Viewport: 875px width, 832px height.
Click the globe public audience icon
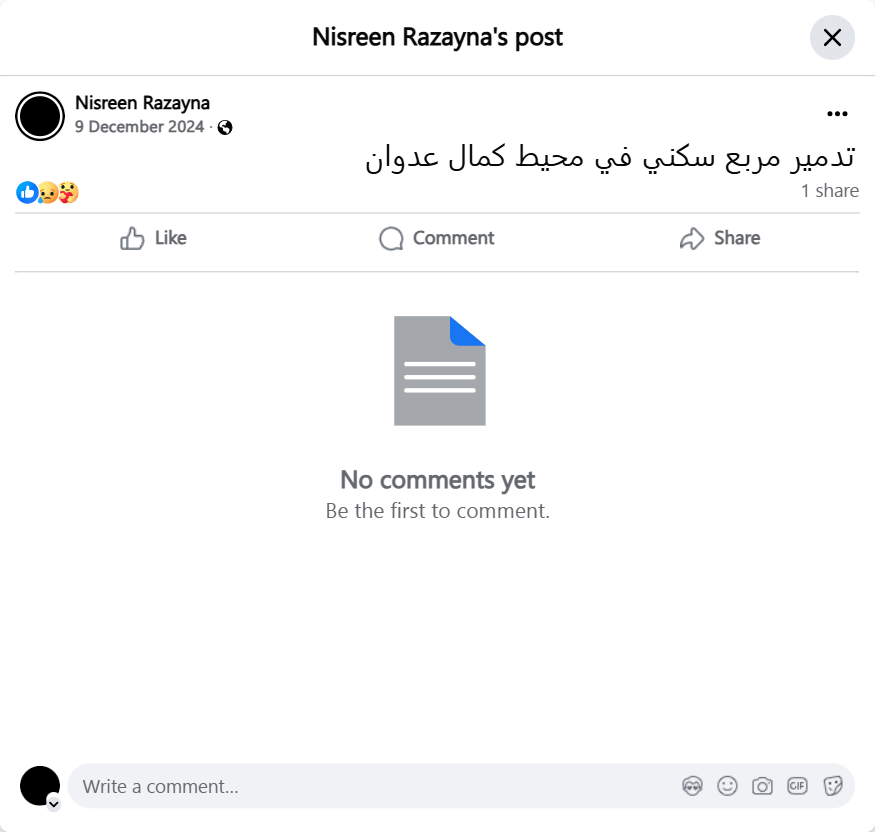[225, 128]
